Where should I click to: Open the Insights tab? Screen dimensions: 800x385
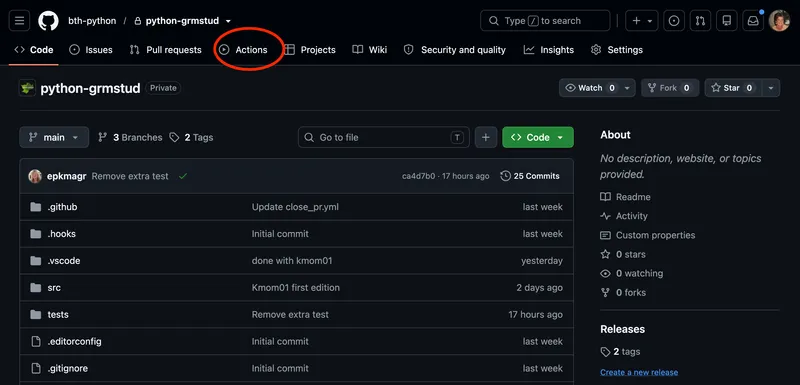pos(548,50)
